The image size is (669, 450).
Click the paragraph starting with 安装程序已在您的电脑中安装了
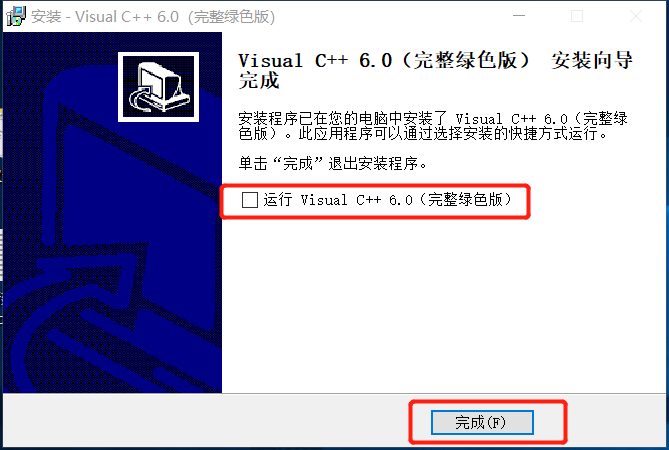433,126
